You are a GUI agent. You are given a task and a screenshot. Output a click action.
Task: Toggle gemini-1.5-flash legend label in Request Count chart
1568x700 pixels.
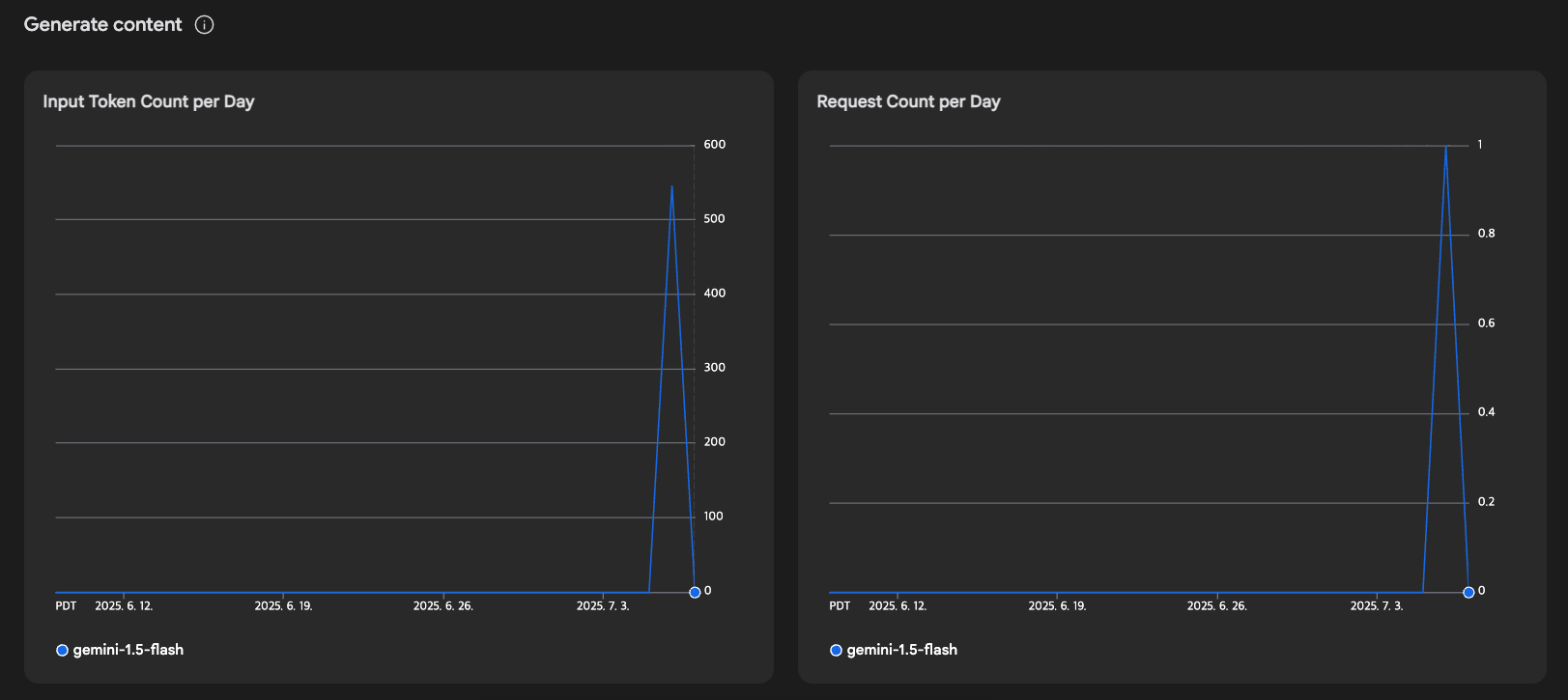[x=902, y=650]
